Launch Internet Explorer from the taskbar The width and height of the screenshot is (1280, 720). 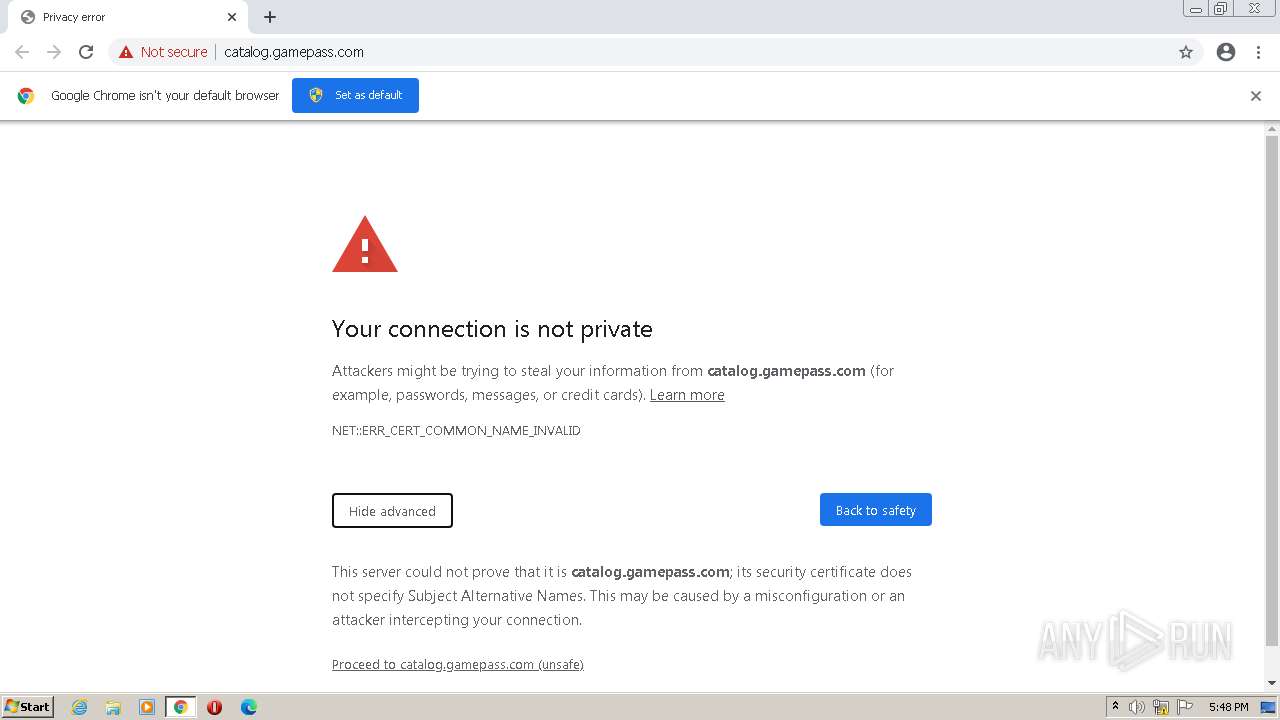[79, 707]
